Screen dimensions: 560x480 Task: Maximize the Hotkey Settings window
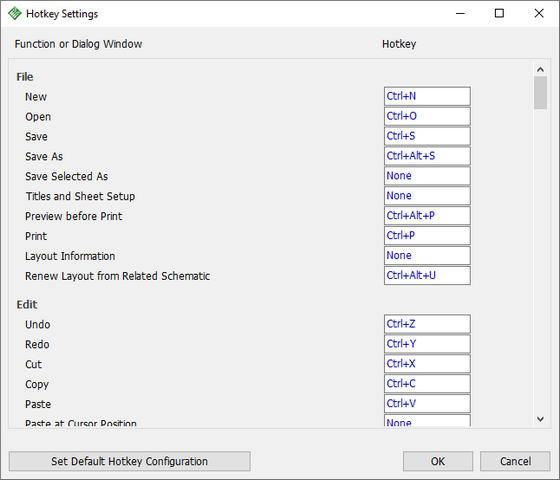pos(499,14)
